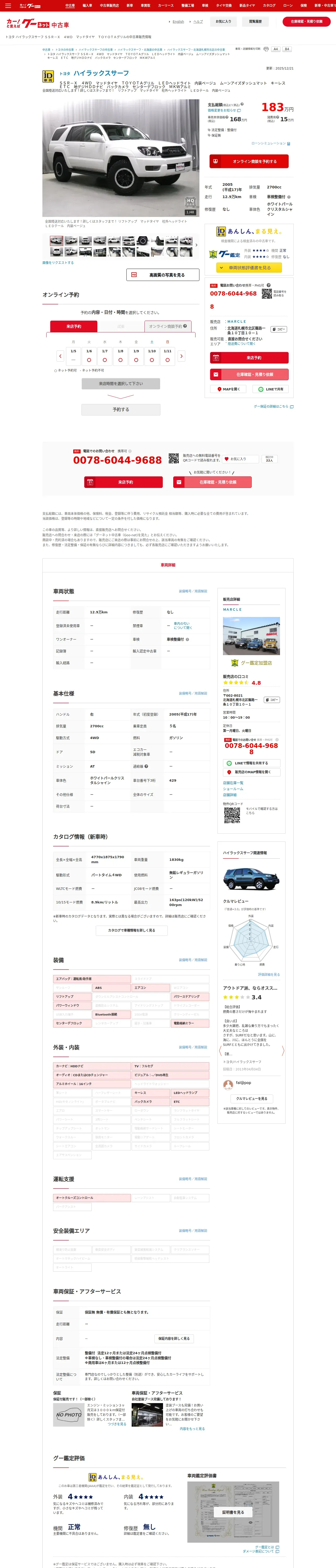Screen dimensions: 336x1568
Task: Select the first thumbnail in photo strip
Action: (57, 240)
